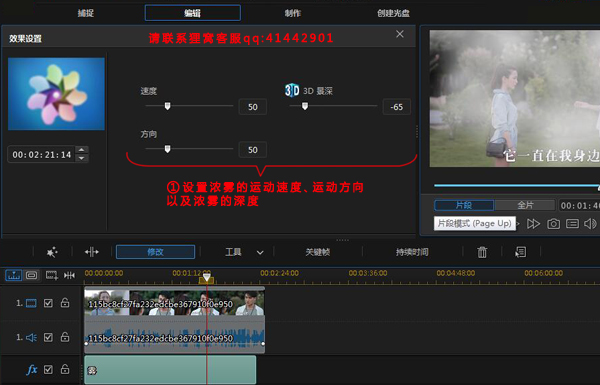Image resolution: width=600 pixels, height=385 pixels.
Task: Click the split clip icon
Action: tap(92, 252)
